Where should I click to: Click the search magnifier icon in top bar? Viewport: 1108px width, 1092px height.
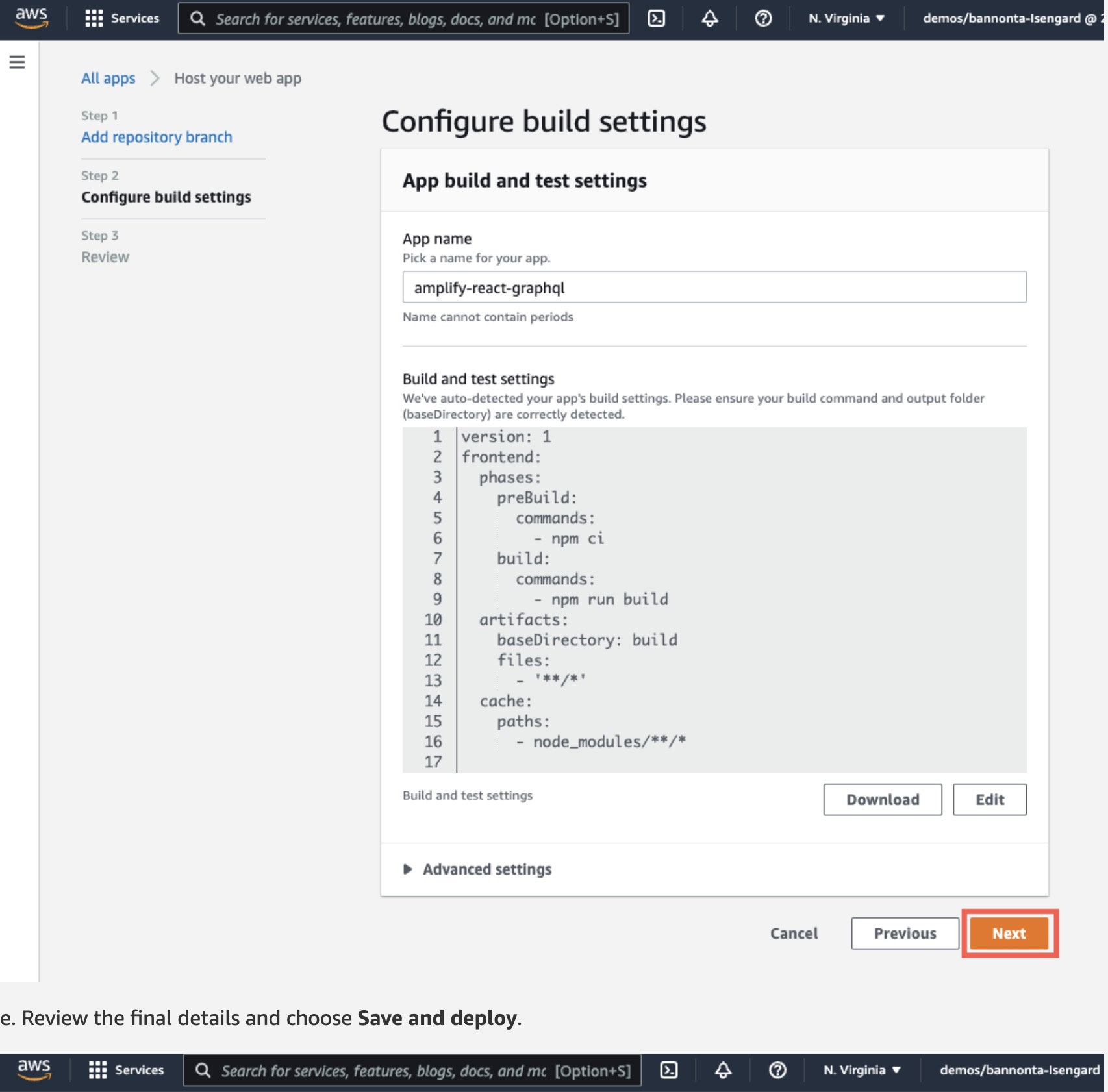[x=197, y=19]
